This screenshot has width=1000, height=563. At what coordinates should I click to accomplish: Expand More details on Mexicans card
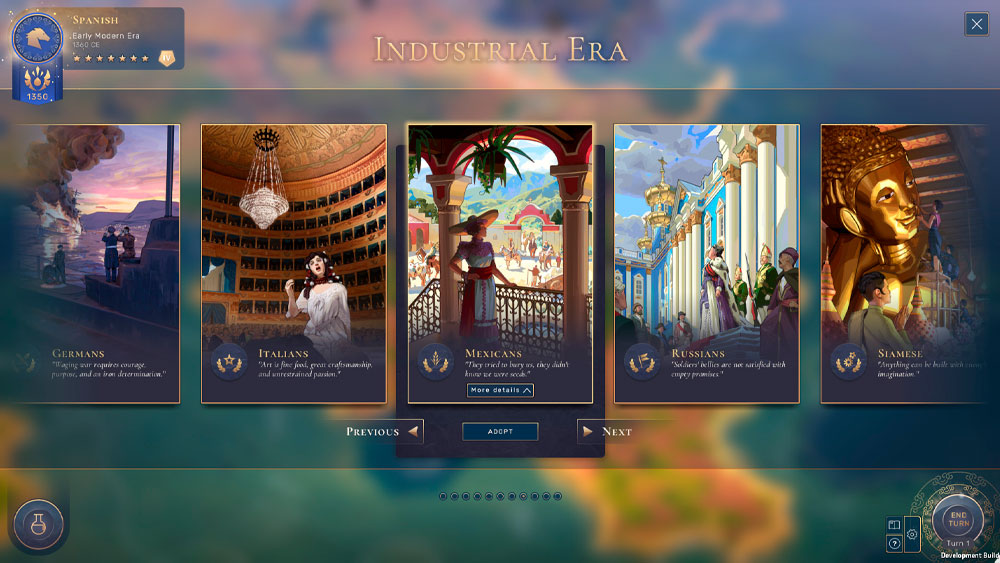[500, 390]
